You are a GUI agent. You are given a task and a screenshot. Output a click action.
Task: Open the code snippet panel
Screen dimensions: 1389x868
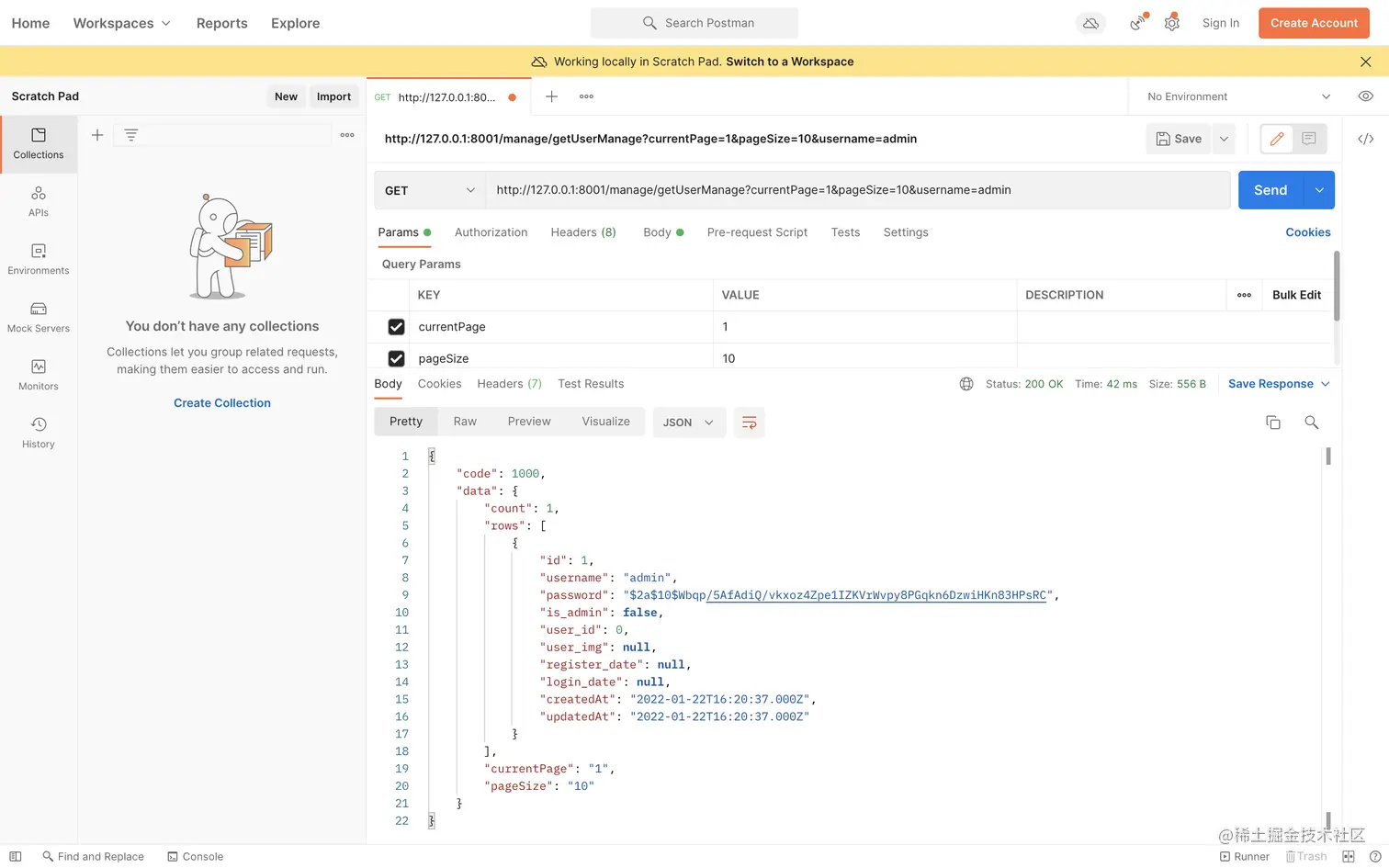(x=1366, y=139)
